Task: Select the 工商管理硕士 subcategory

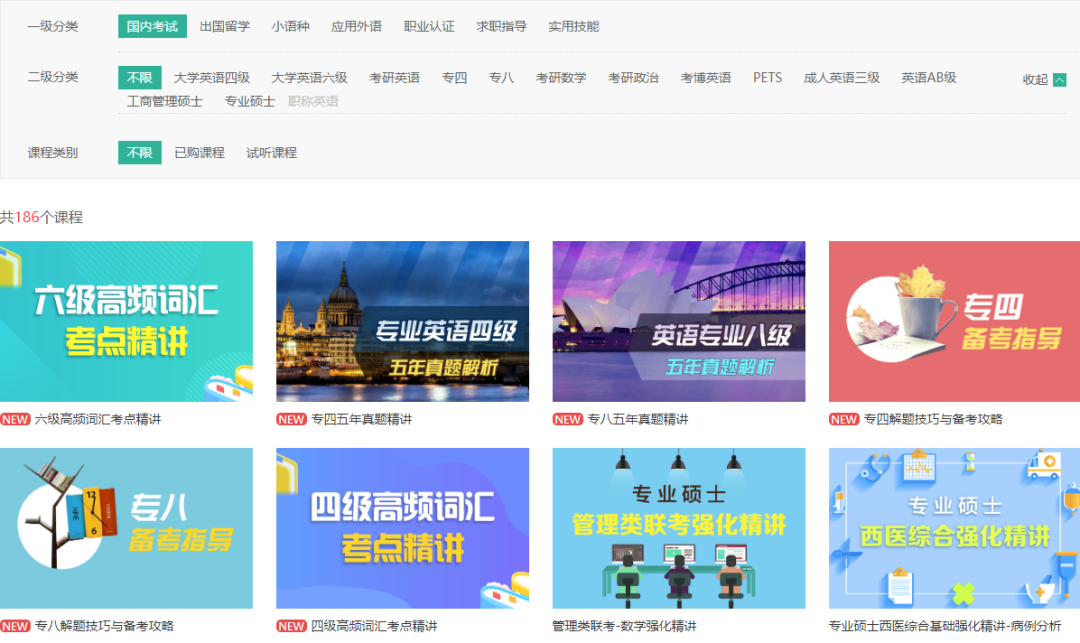Action: pos(164,101)
